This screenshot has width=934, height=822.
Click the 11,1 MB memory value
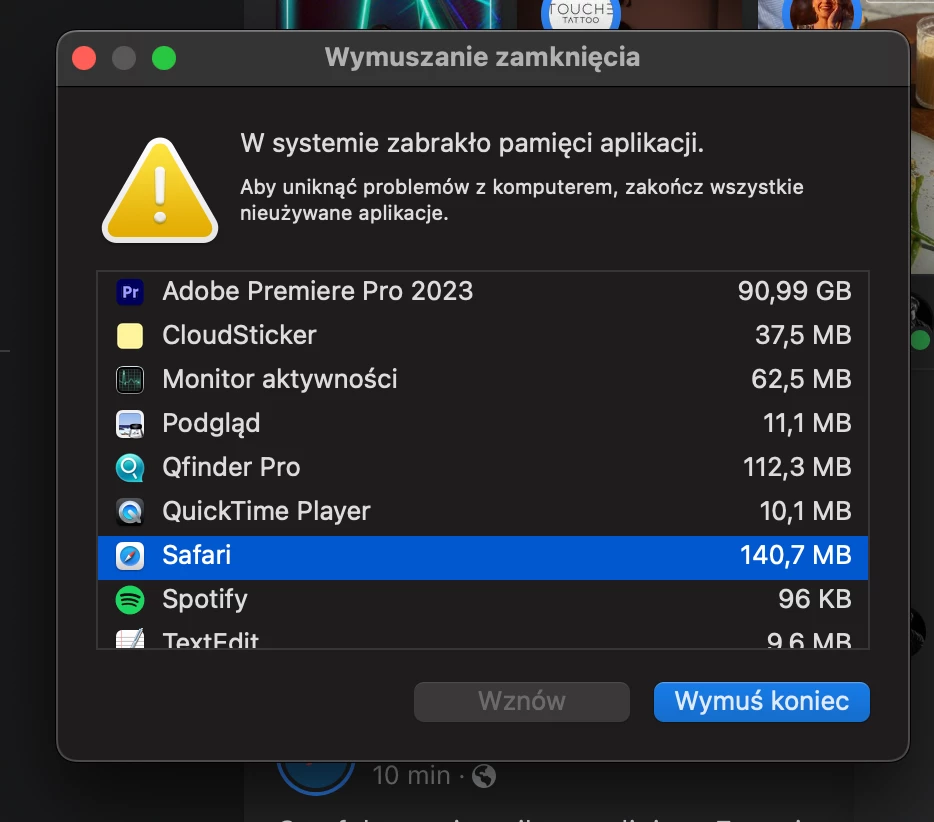click(x=807, y=424)
